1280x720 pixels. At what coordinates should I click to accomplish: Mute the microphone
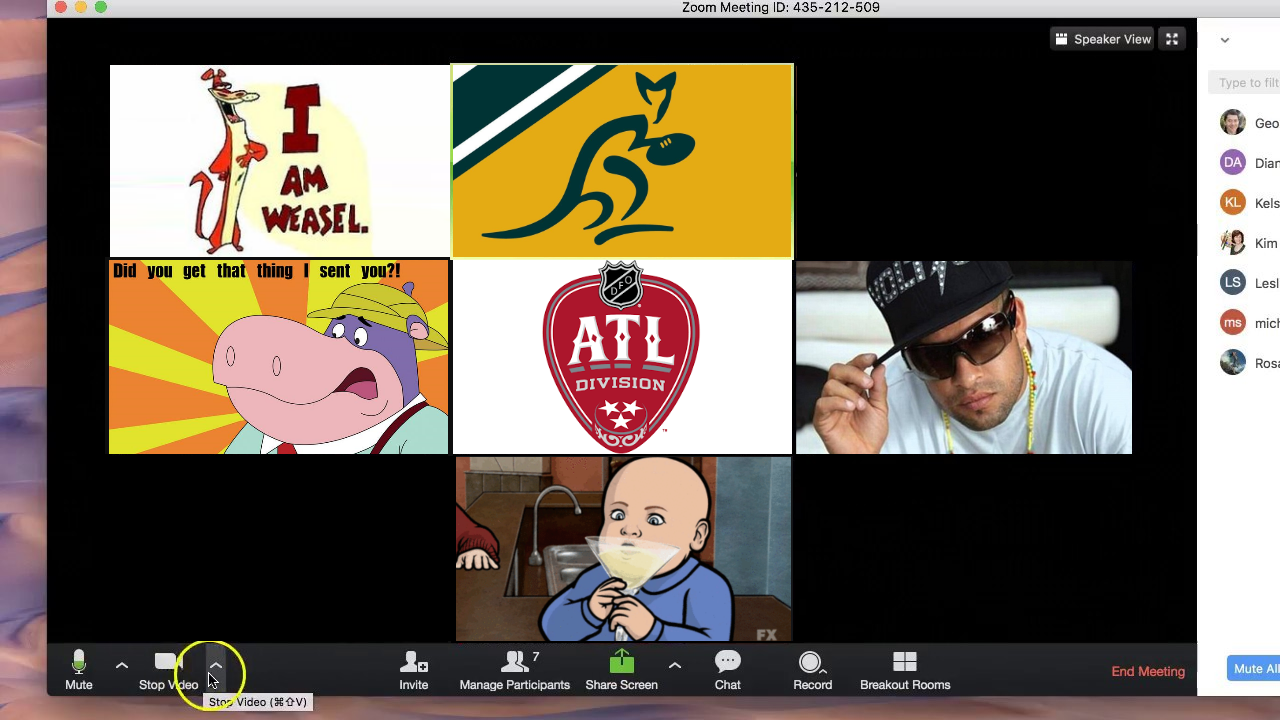click(79, 670)
